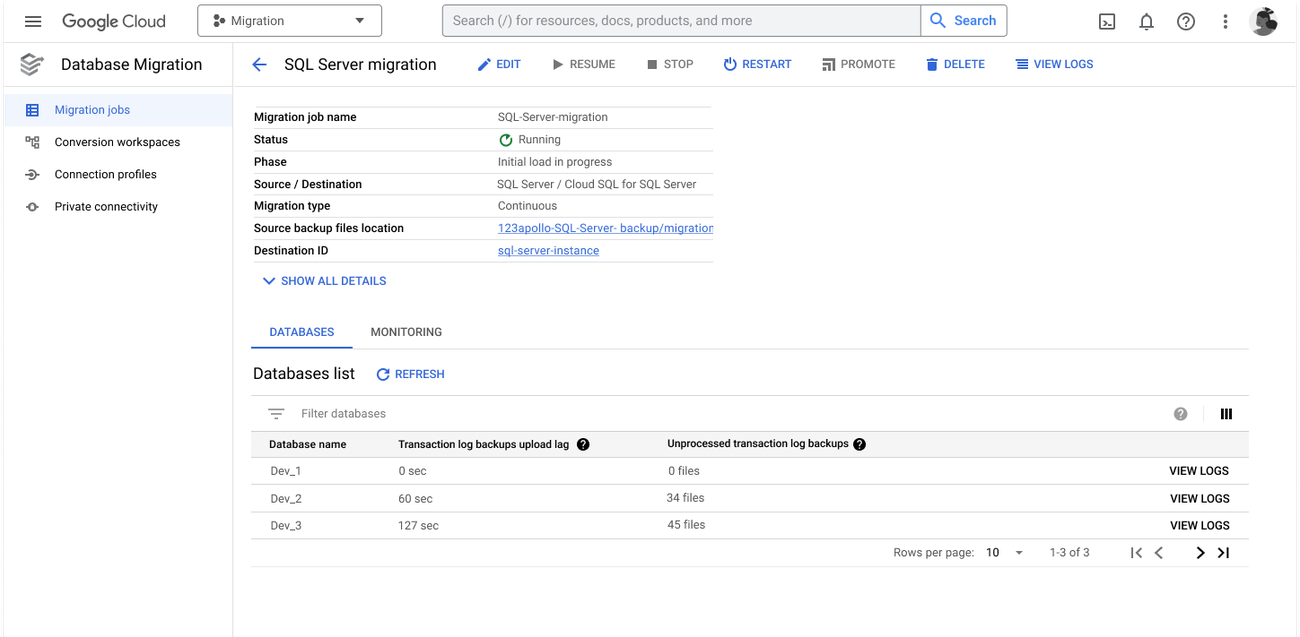This screenshot has height=637, width=1300.
Task: Open user account avatar
Action: point(1264,21)
